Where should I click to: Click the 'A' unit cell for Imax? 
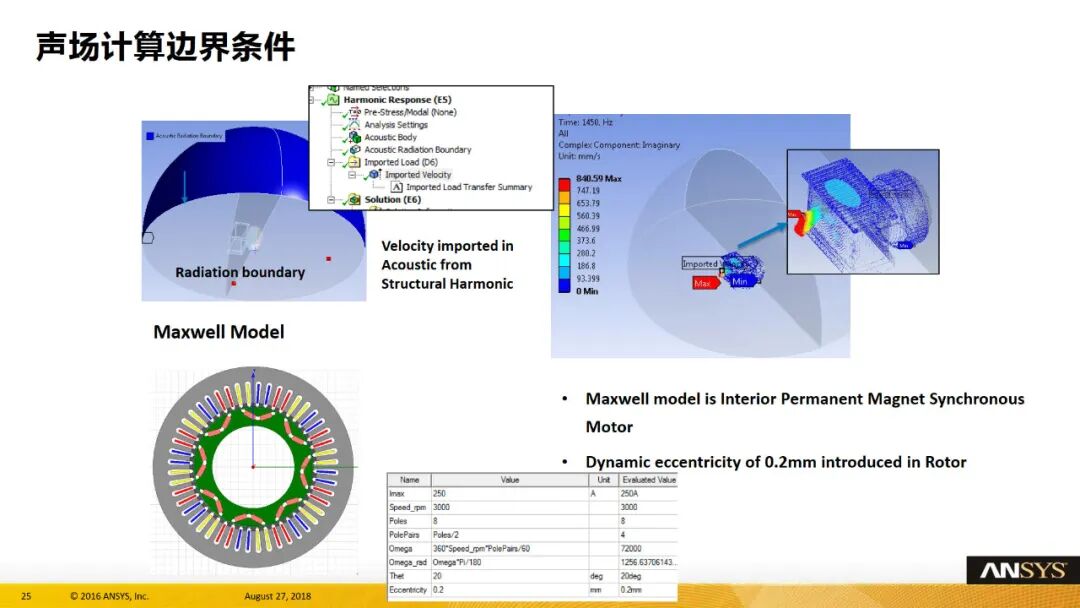(x=603, y=494)
